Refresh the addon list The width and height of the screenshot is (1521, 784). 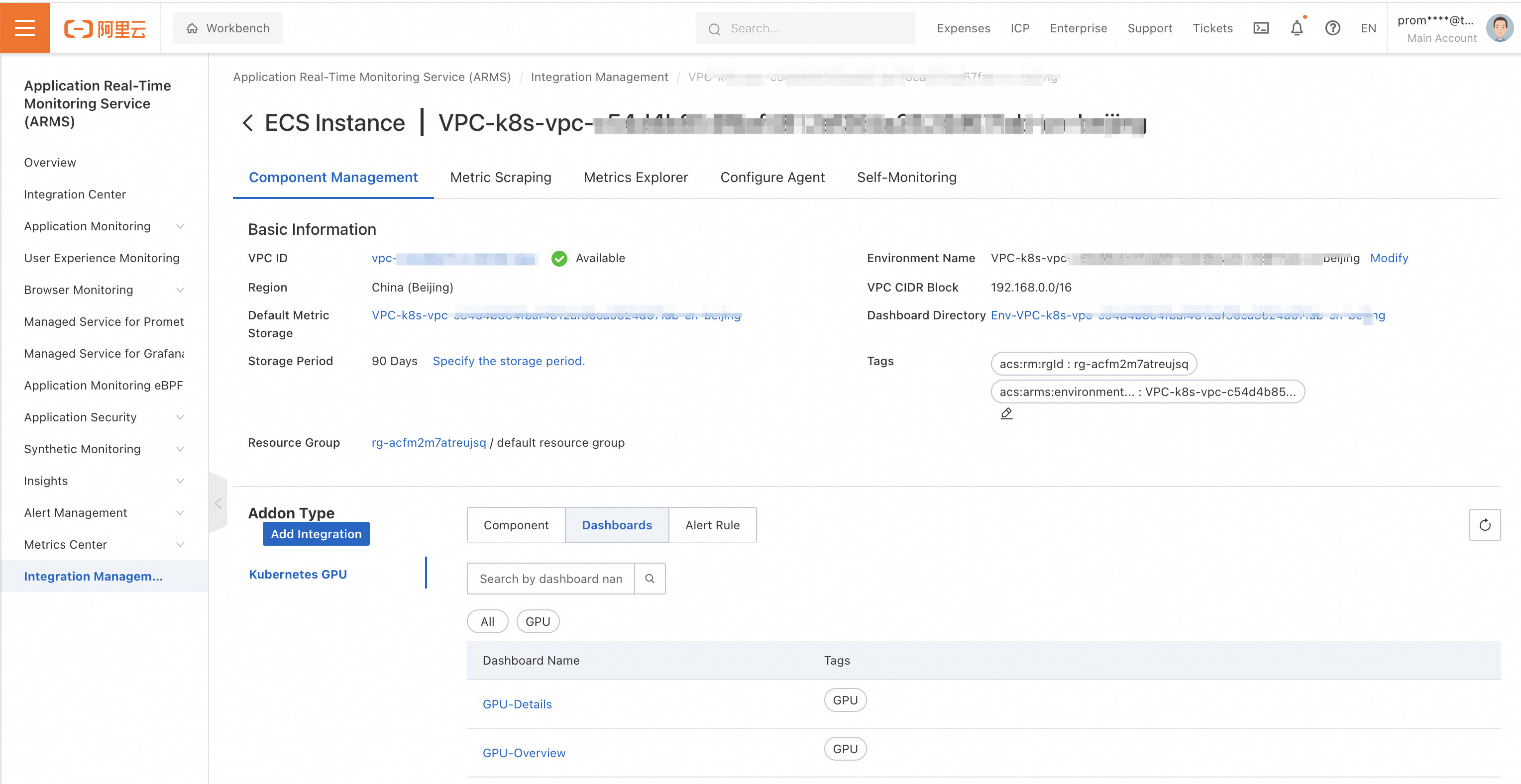[1484, 525]
